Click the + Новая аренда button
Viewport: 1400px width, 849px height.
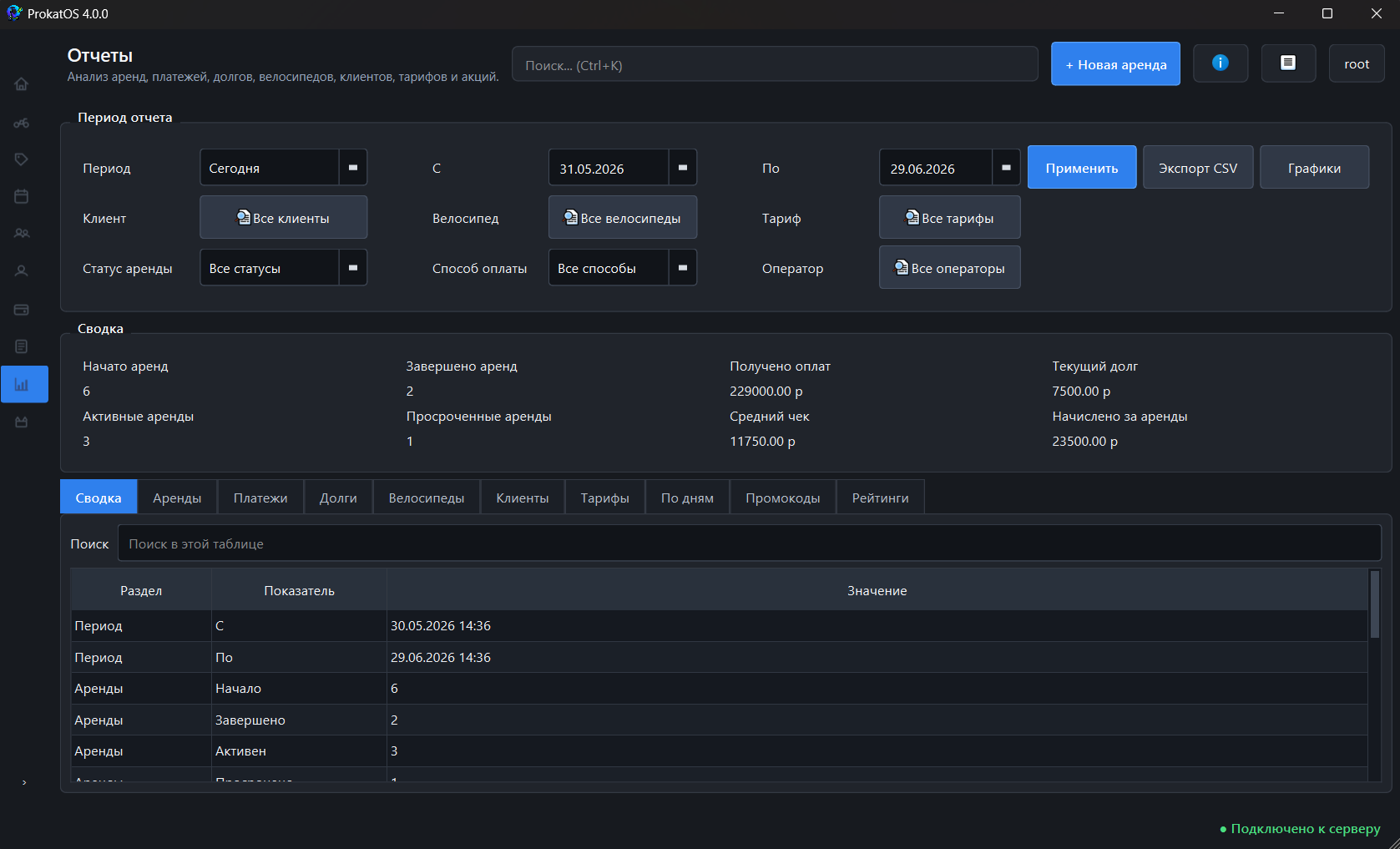pos(1115,63)
